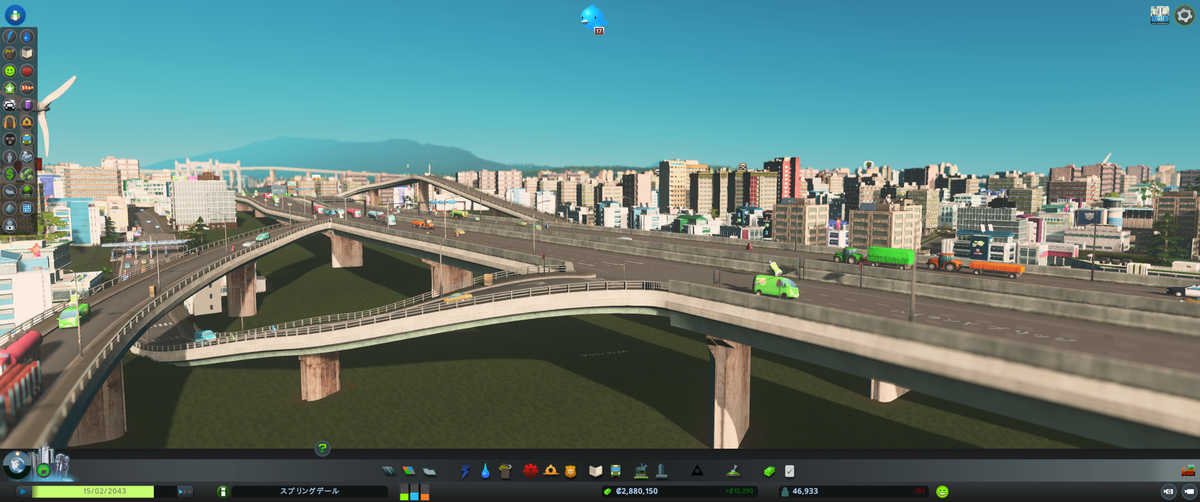Viewport: 1200px width, 502px height.
Task: Open the Chirper bird notifications
Action: [x=593, y=16]
